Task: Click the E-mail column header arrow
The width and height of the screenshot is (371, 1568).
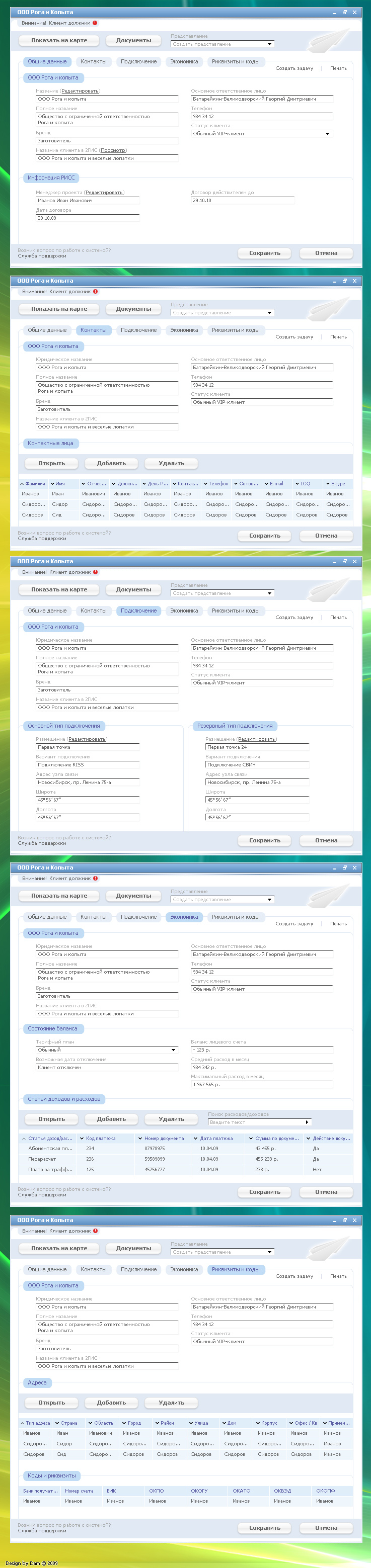Action: point(267,484)
